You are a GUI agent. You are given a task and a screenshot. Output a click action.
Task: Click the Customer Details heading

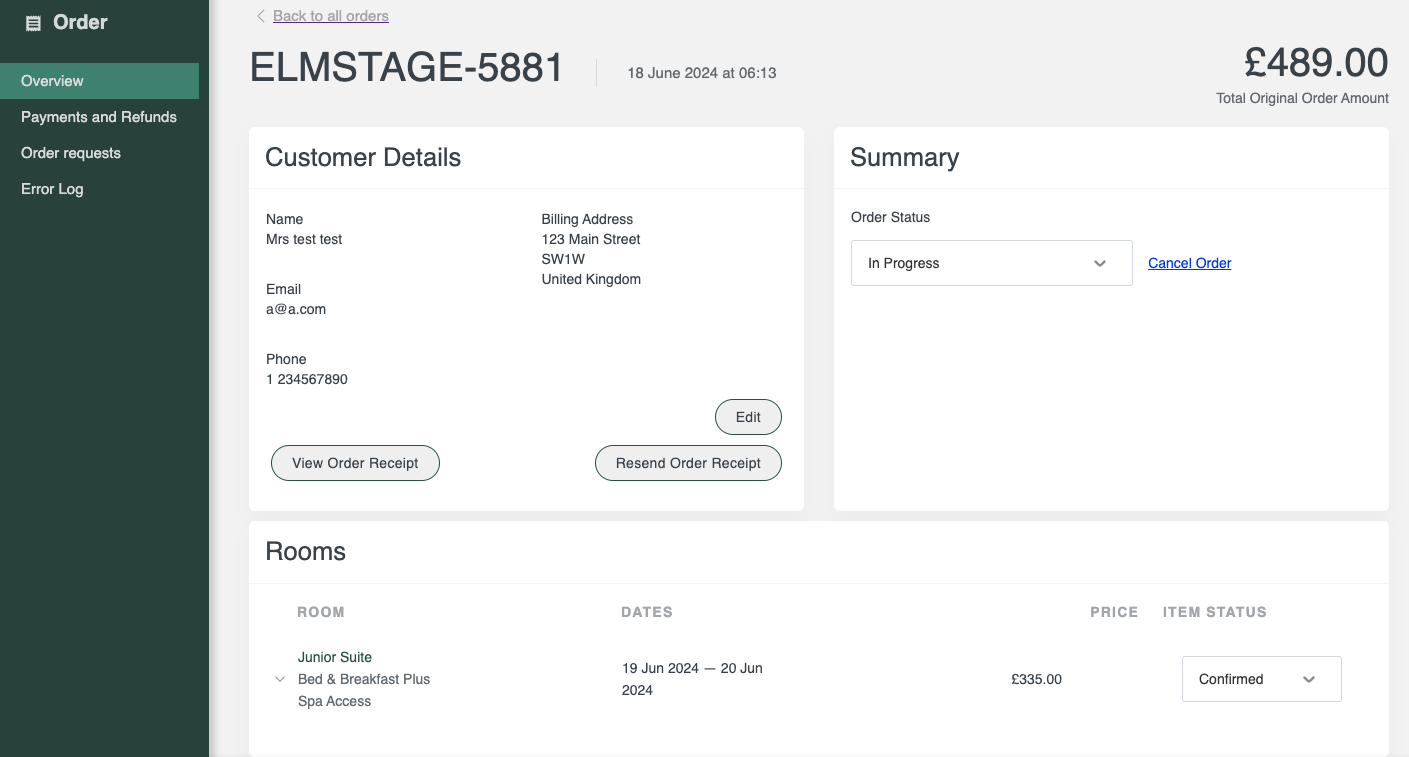pyautogui.click(x=363, y=157)
